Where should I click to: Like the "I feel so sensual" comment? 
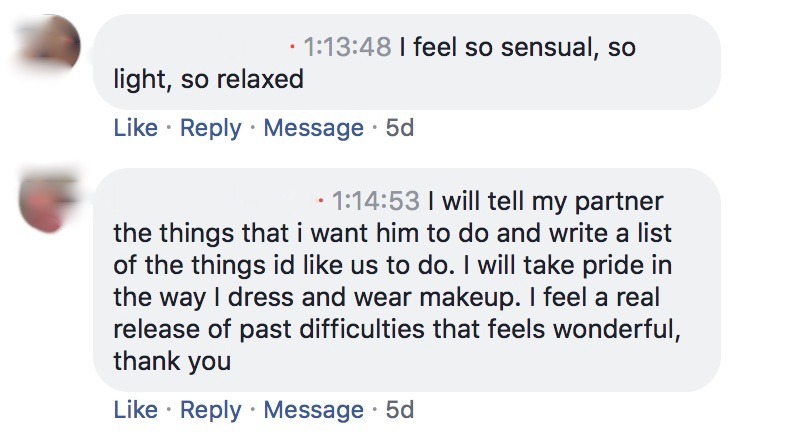tap(136, 128)
